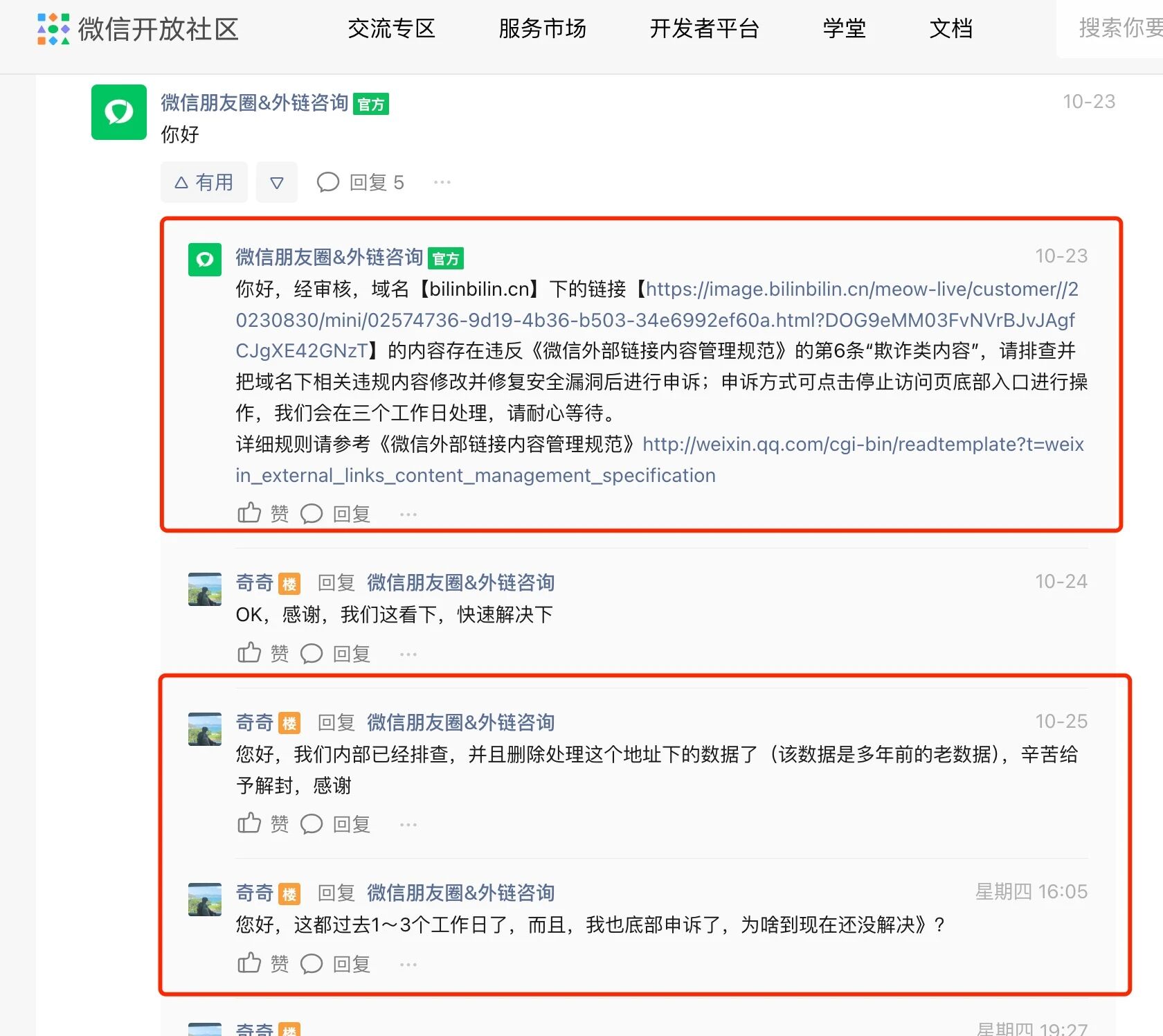Click 奇奇's avatar on the 10-25 comment
This screenshot has height=1036, width=1163.
point(205,729)
